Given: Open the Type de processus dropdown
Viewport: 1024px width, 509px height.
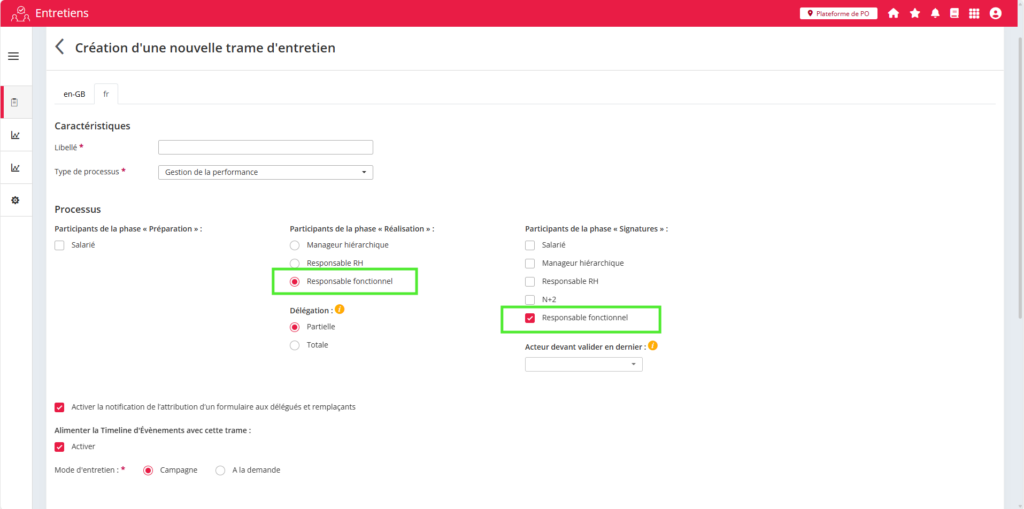Looking at the screenshot, I should click(x=265, y=172).
